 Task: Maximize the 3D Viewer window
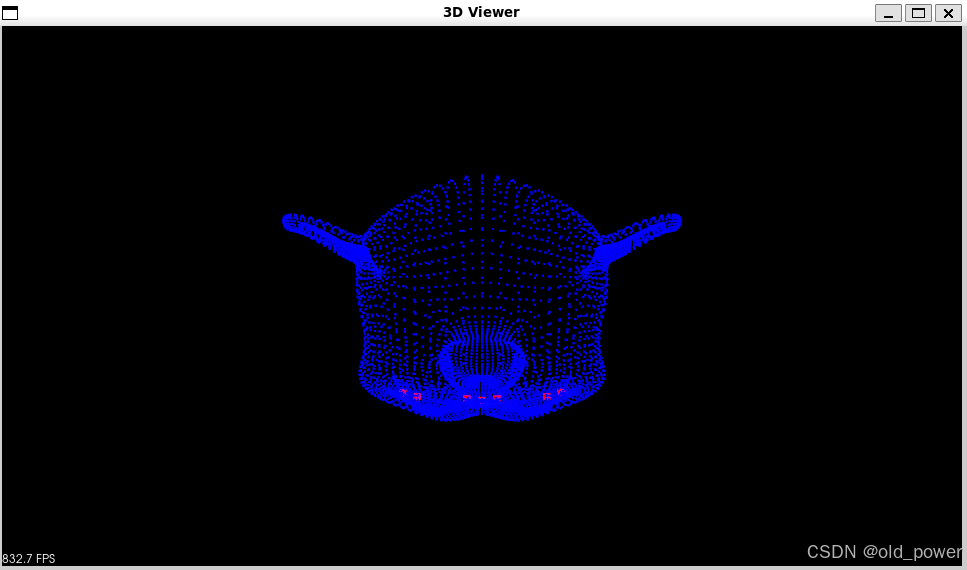(x=918, y=13)
